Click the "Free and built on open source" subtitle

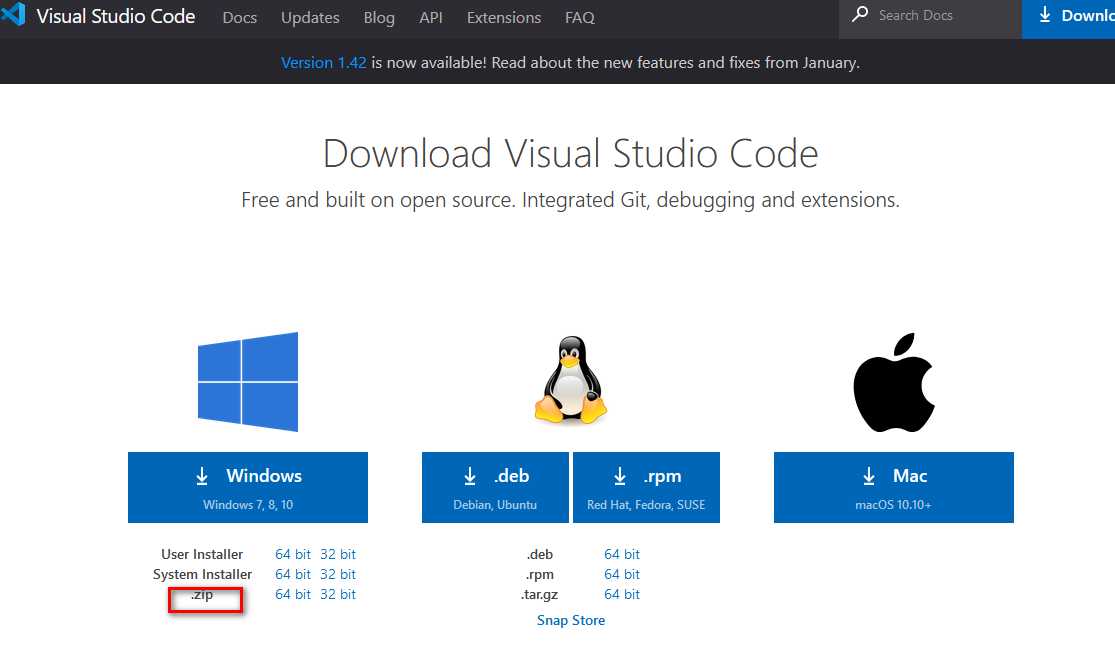[570, 200]
